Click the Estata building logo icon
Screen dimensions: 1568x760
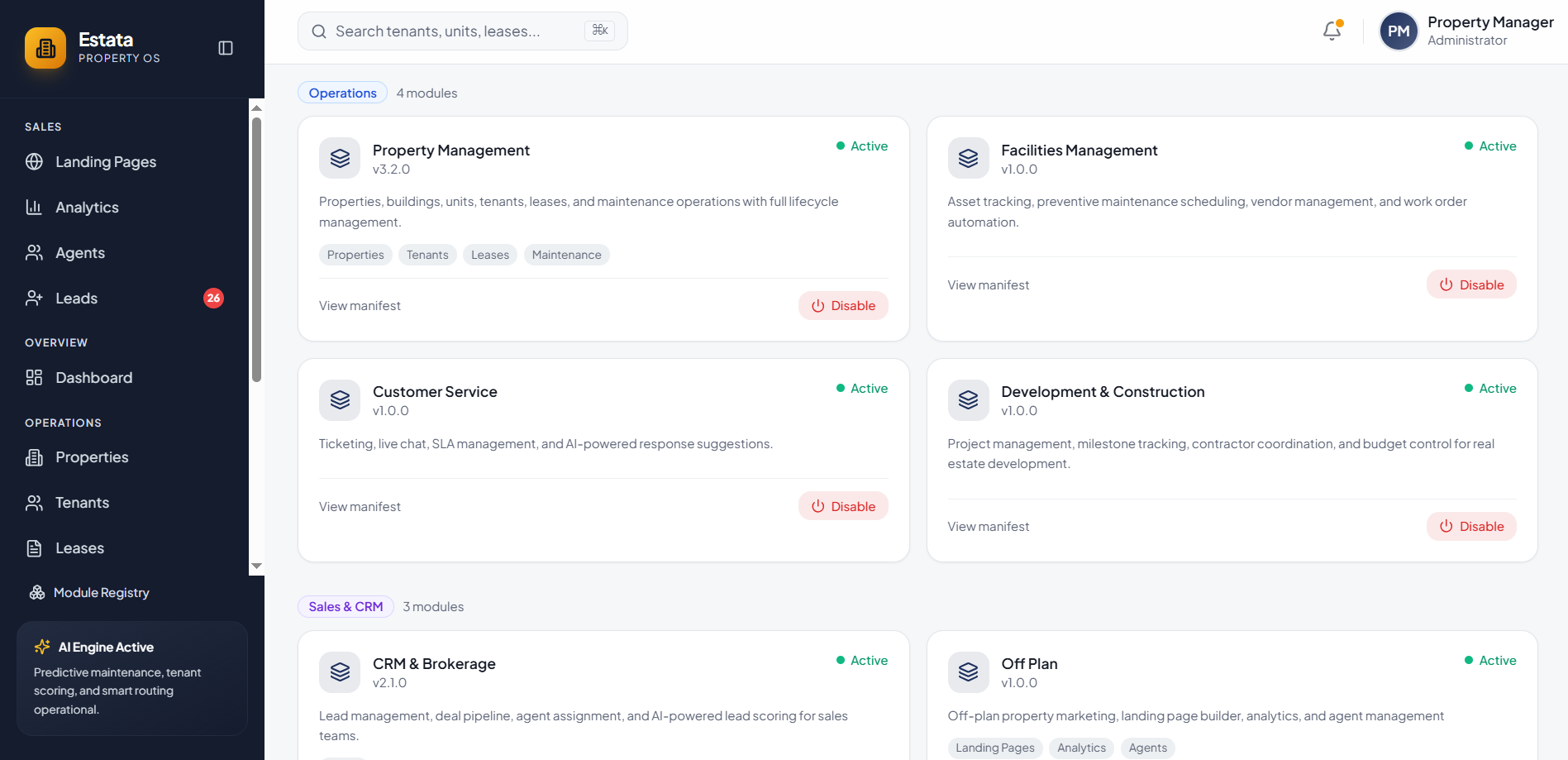[45, 48]
